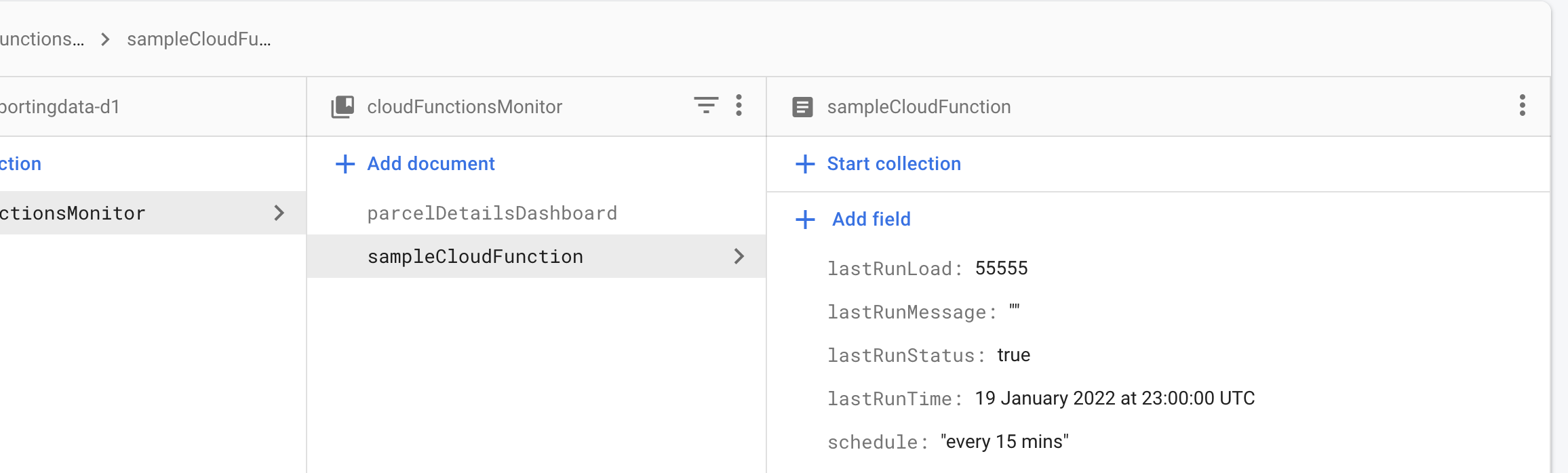The height and width of the screenshot is (473, 1568).
Task: Click the document icon beside sampleCloudFunction header
Action: tap(802, 107)
